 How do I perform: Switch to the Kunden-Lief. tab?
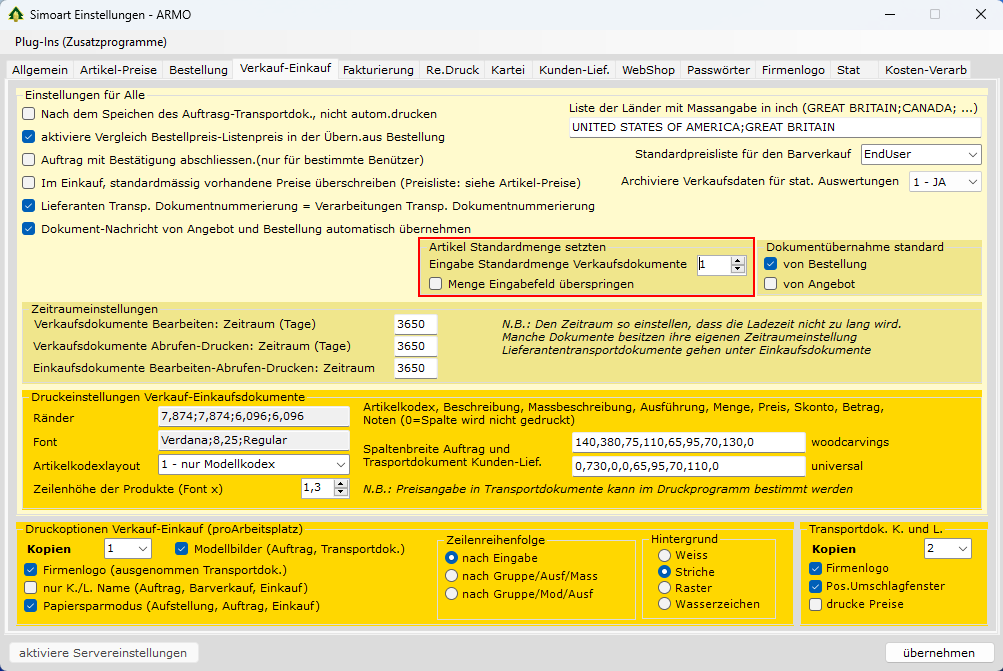574,70
